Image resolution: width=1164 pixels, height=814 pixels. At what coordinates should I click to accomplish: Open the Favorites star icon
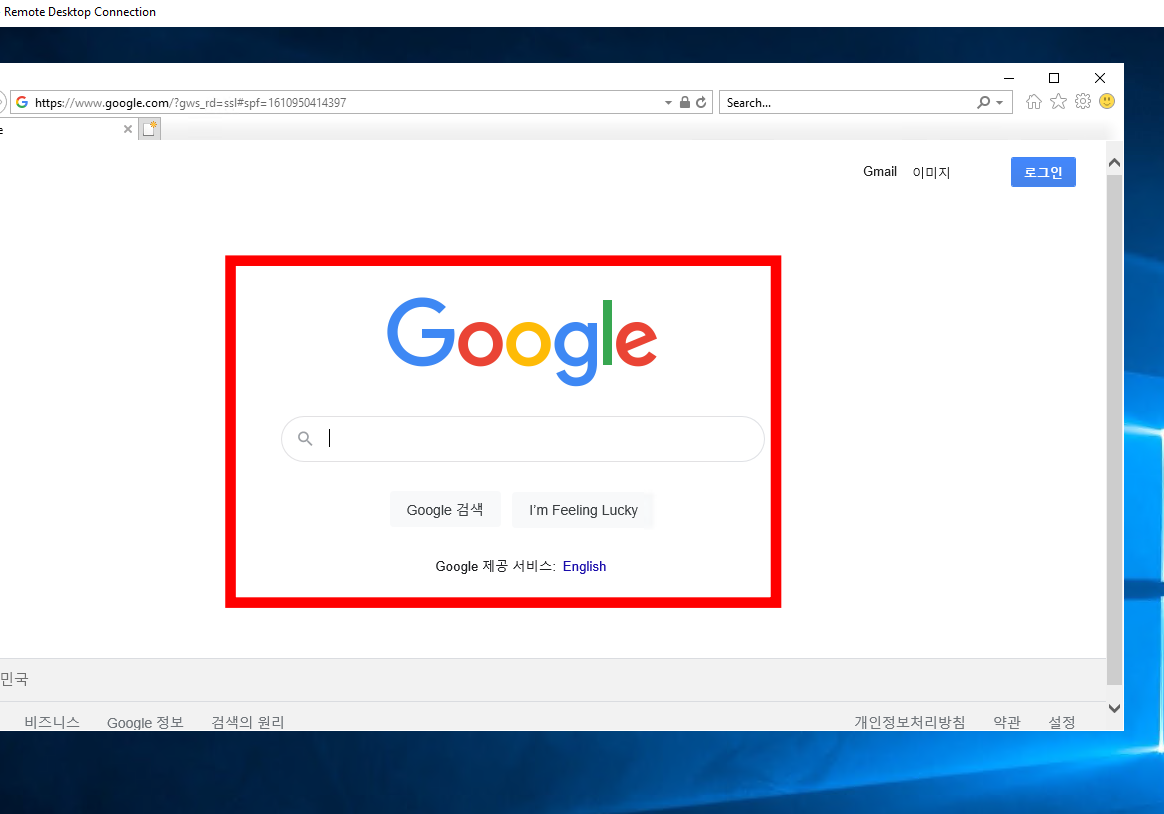pyautogui.click(x=1059, y=102)
